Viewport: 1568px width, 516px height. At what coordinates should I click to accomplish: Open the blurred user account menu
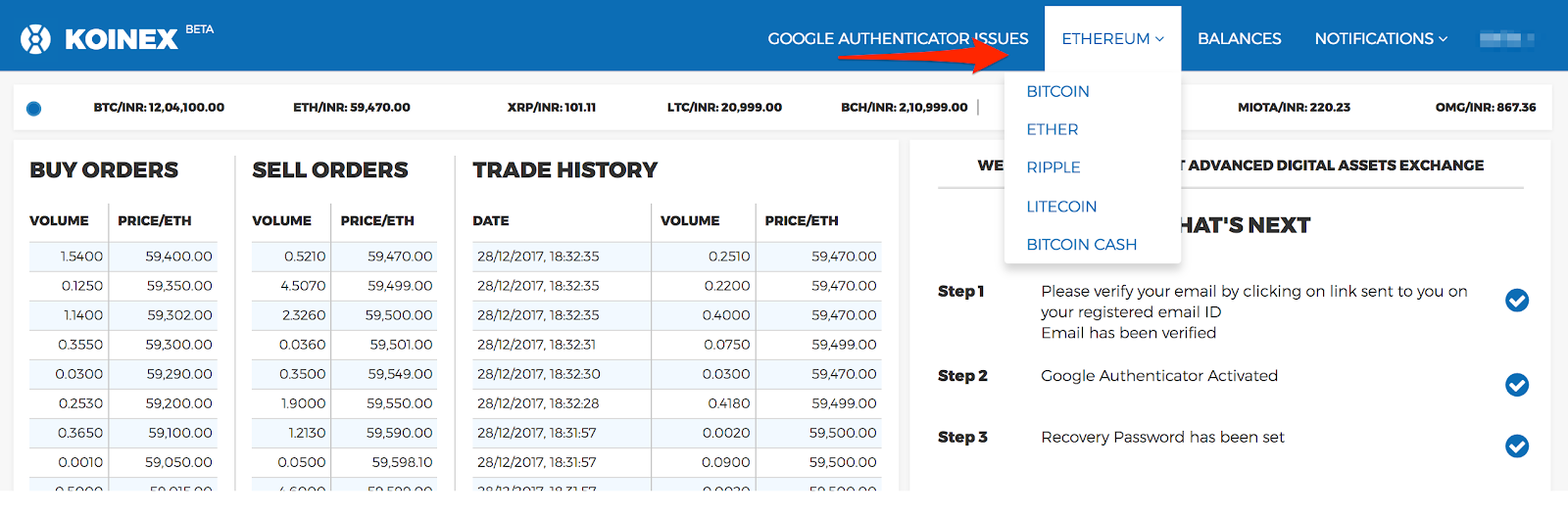pyautogui.click(x=1506, y=39)
